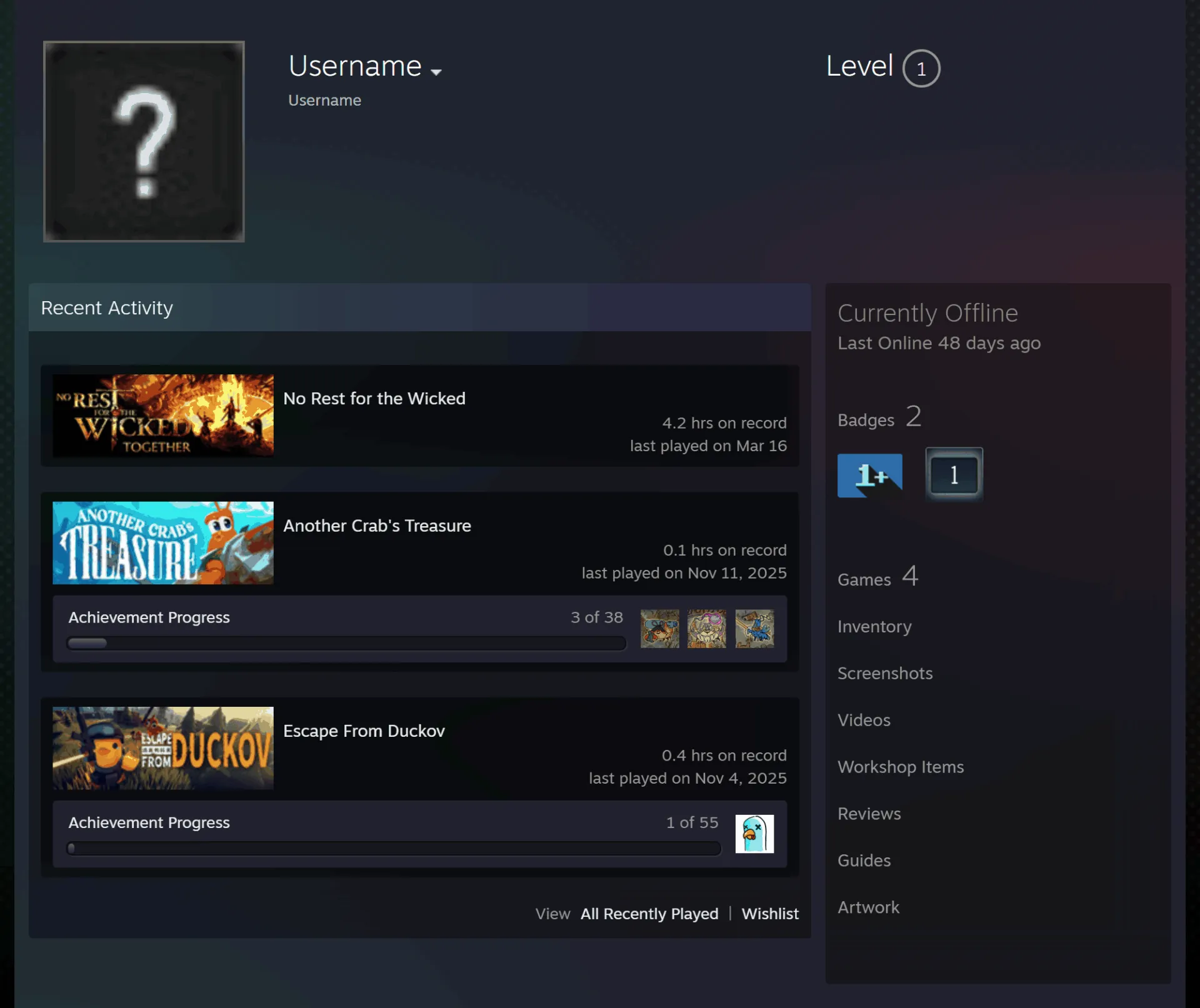Open the Community Ambassador 1+ badge
This screenshot has height=1008, width=1200.
pyautogui.click(x=869, y=475)
